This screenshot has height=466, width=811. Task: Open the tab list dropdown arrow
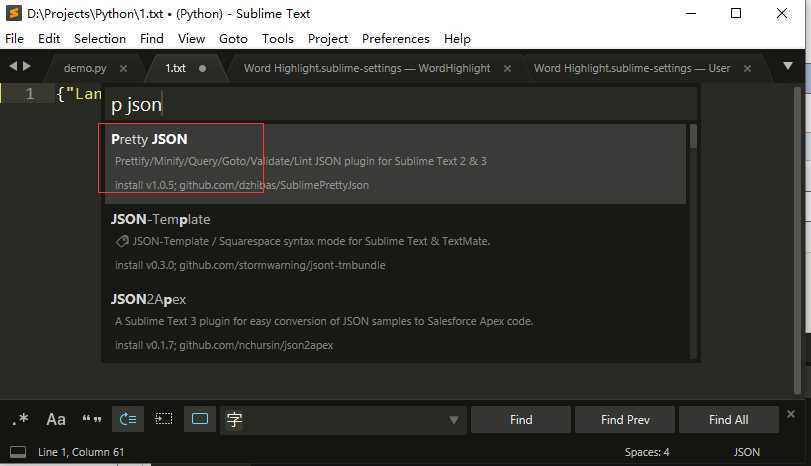(x=788, y=66)
